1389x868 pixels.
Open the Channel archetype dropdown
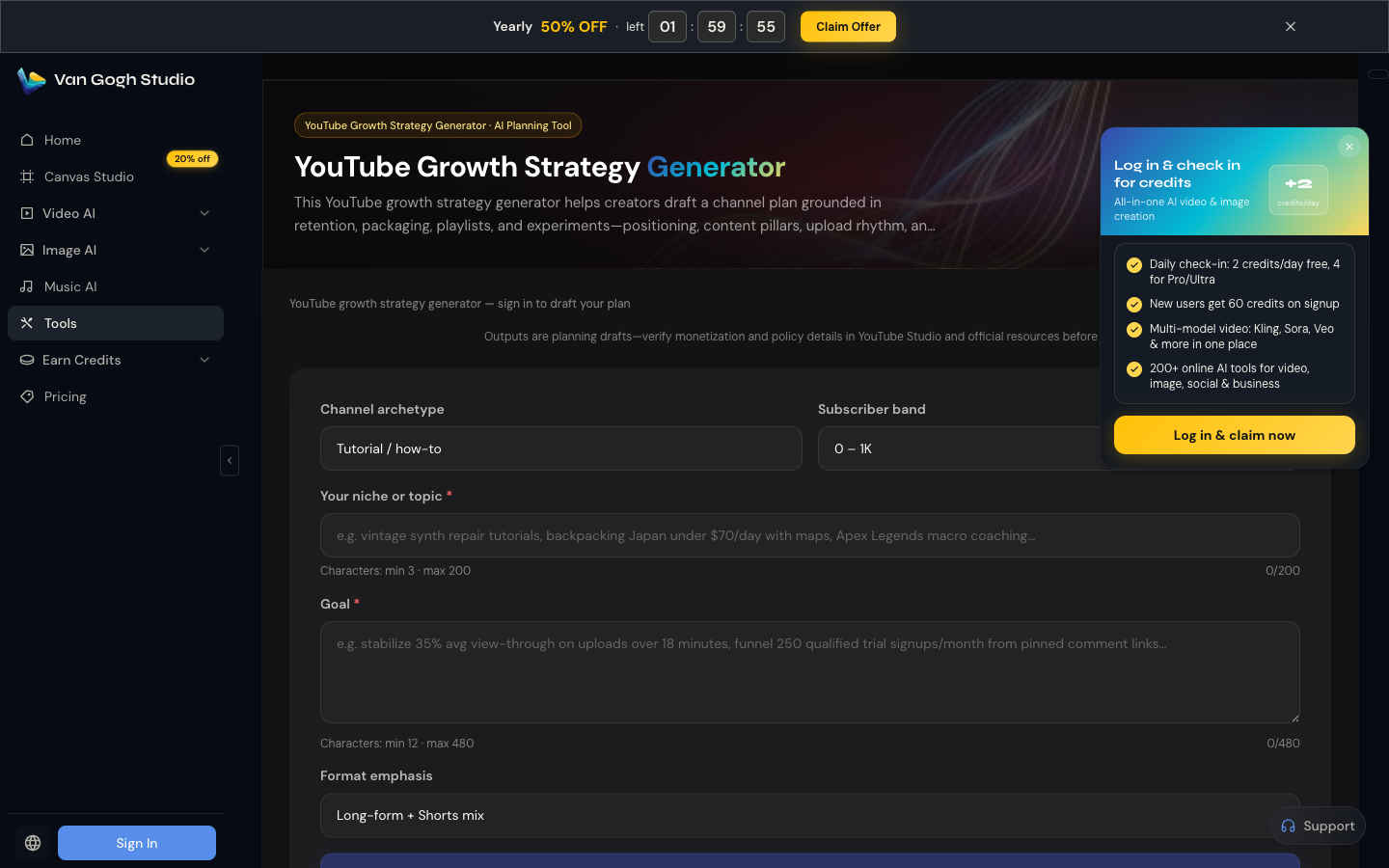561,448
